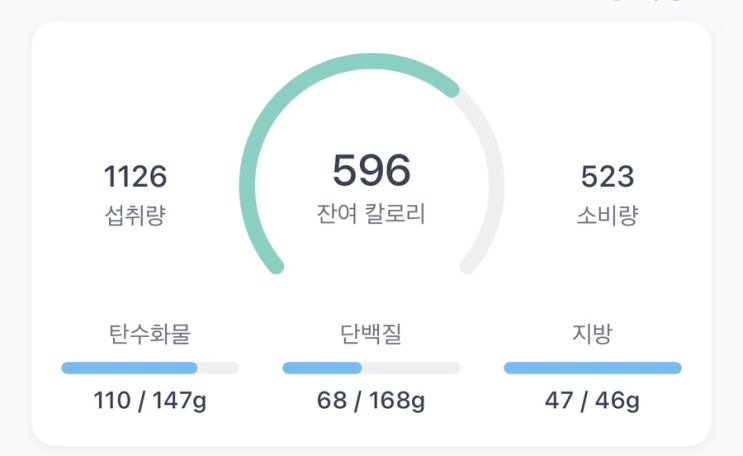This screenshot has height=456, width=743.
Task: Tap the 110 / 147g carbs amount
Action: coord(149,402)
